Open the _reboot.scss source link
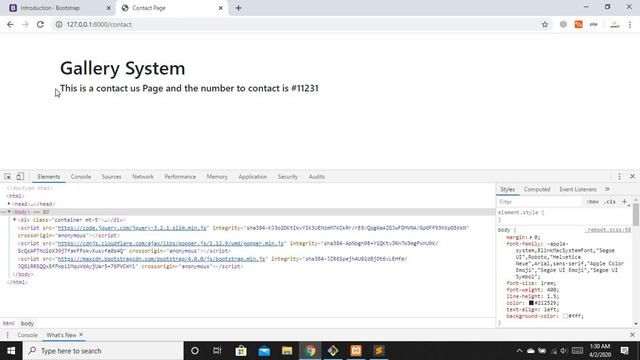This screenshot has height=360, width=640. [x=607, y=230]
